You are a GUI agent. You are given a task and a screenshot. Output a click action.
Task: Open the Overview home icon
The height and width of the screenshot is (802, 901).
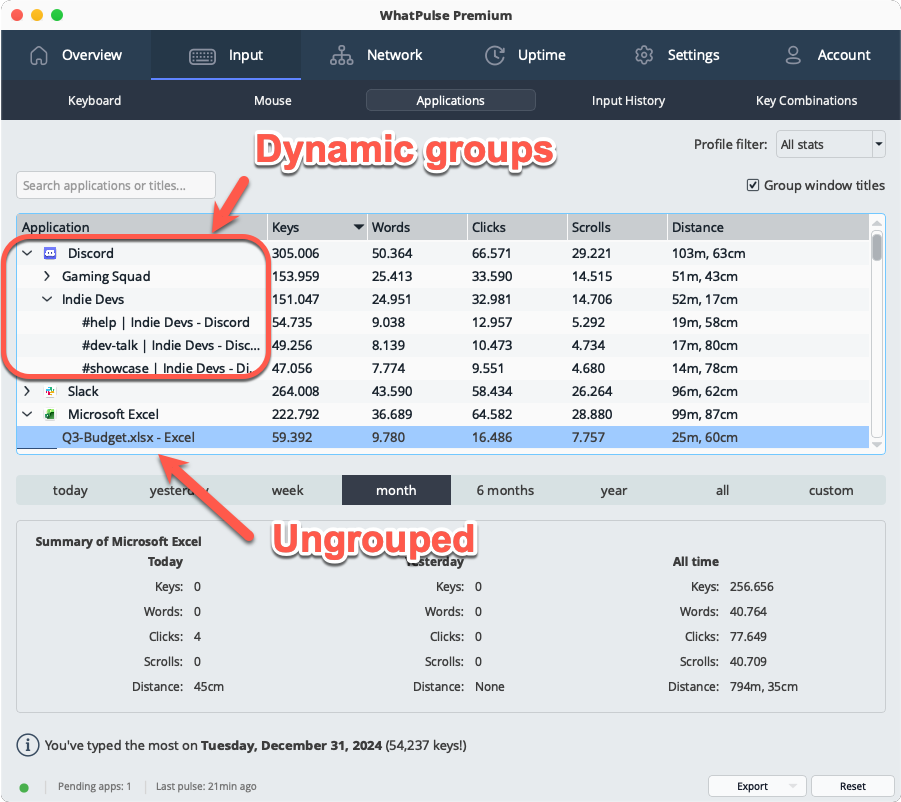(x=38, y=55)
